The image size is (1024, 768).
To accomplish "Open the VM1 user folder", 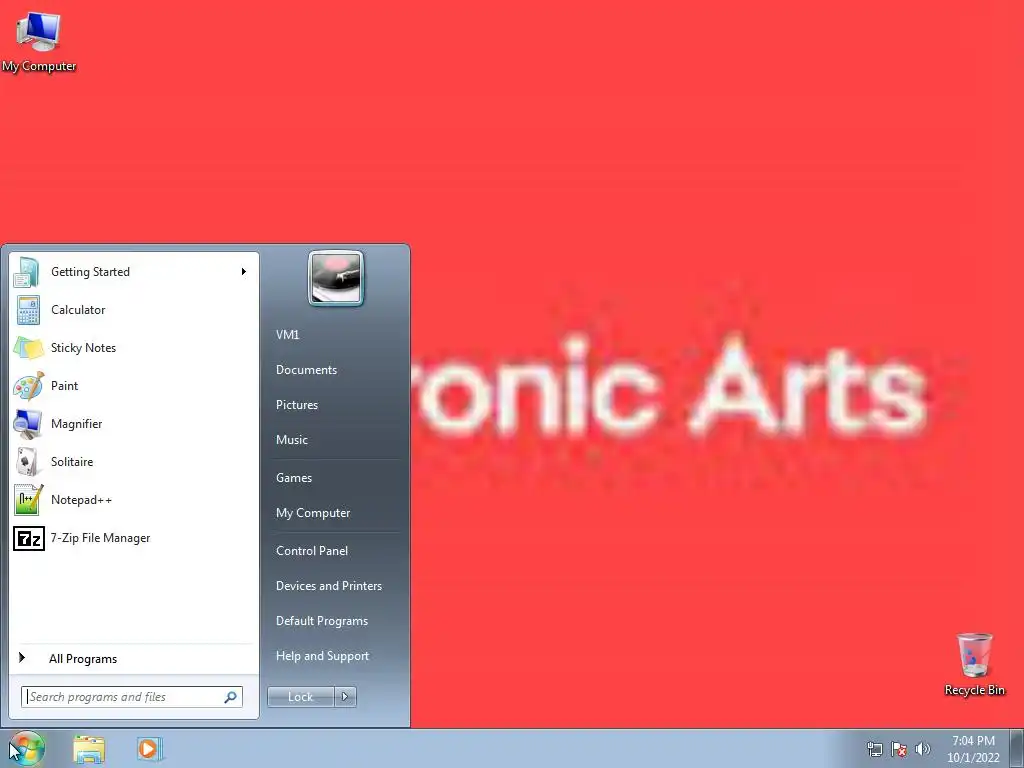I will 287,335.
